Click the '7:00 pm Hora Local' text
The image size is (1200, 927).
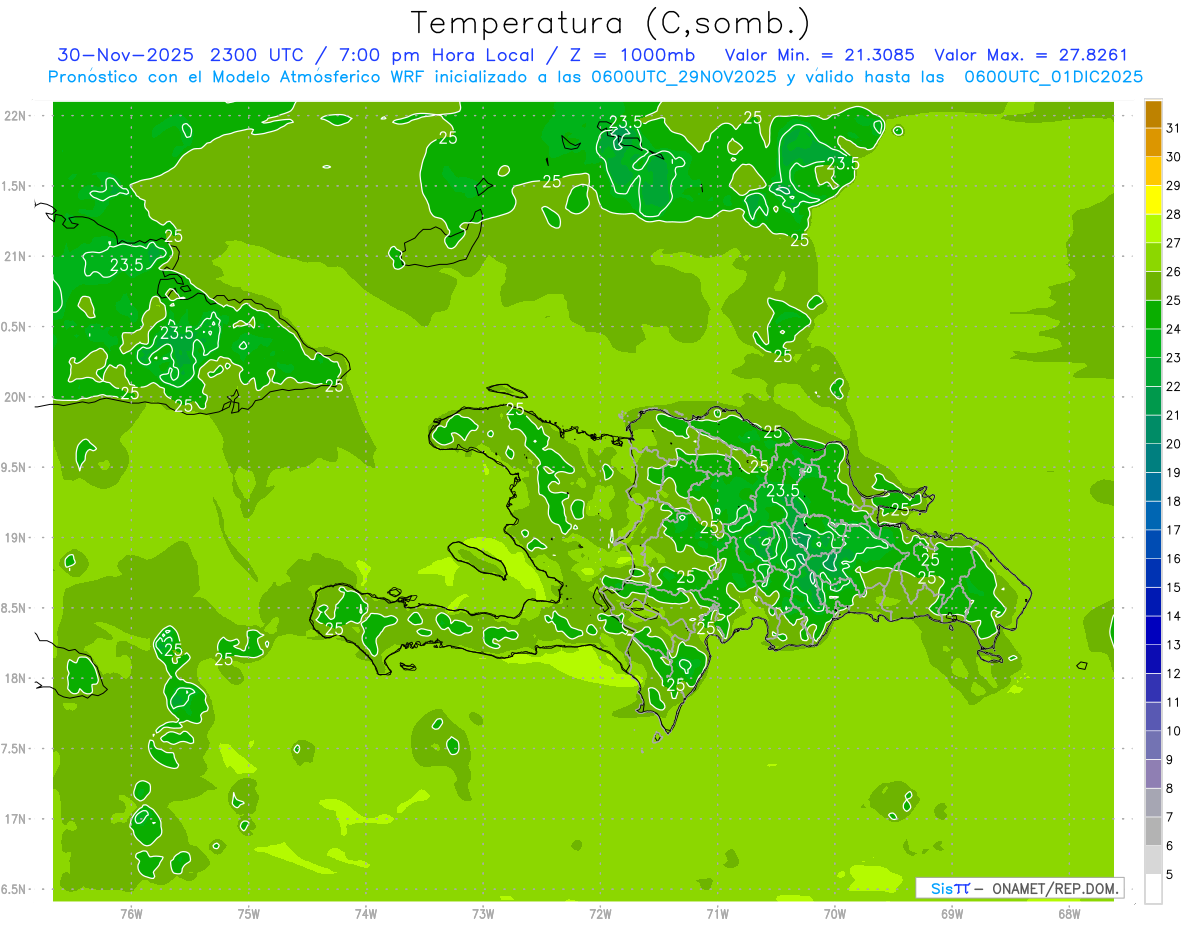tap(439, 55)
